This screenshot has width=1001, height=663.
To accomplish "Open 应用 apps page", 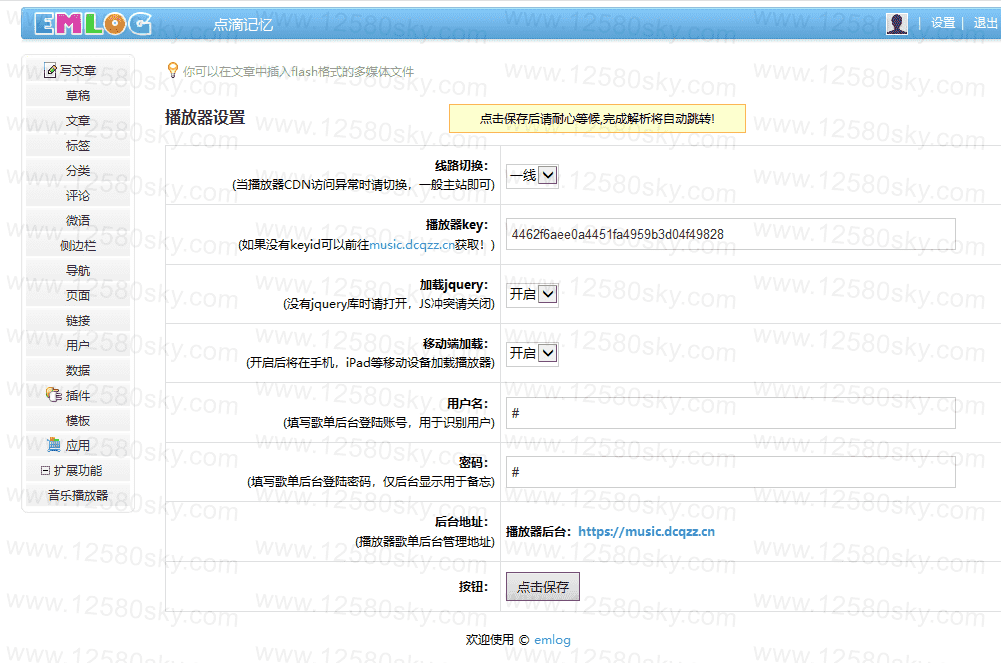I will tap(78, 445).
